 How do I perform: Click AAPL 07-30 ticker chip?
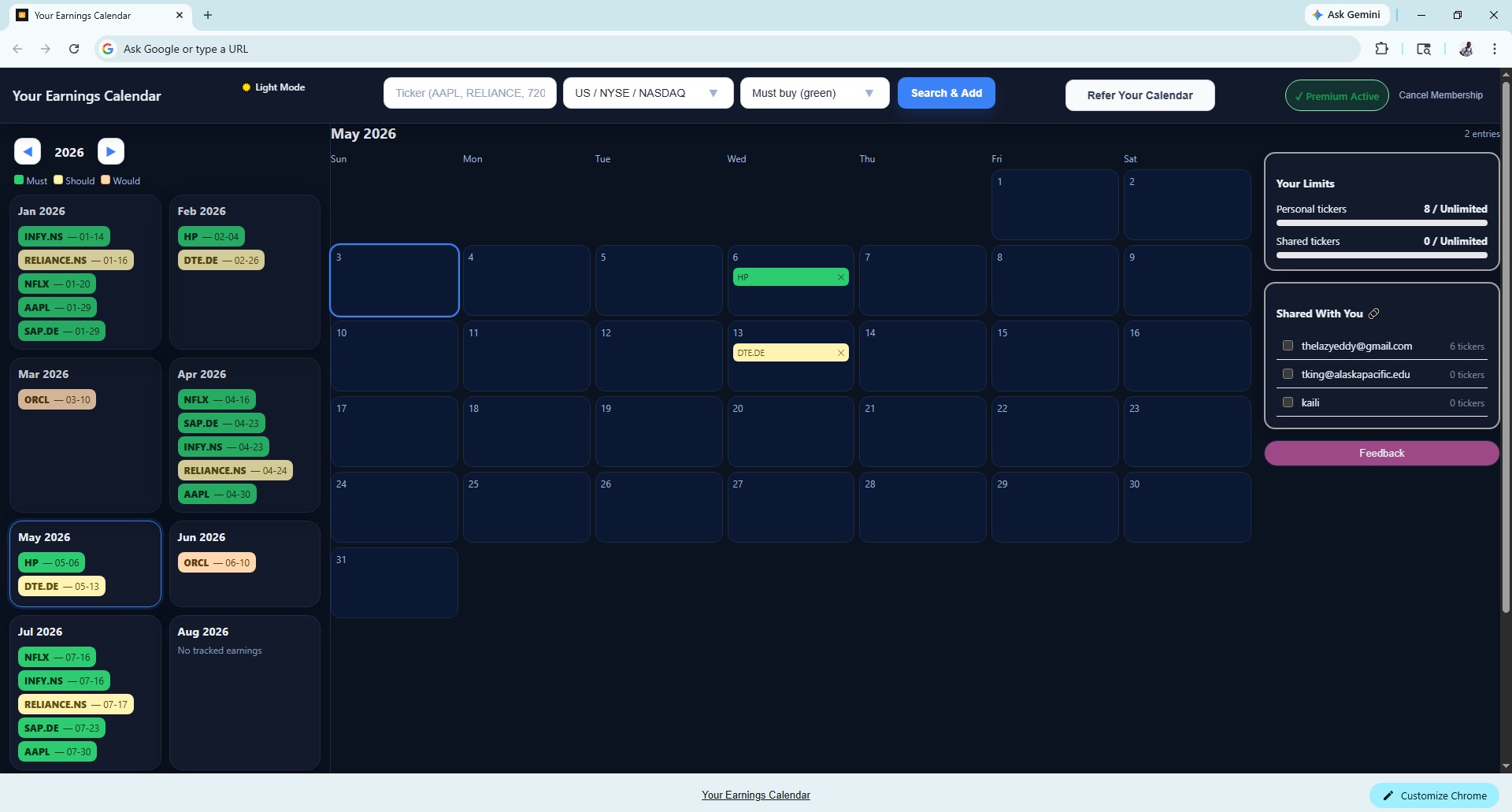(57, 751)
